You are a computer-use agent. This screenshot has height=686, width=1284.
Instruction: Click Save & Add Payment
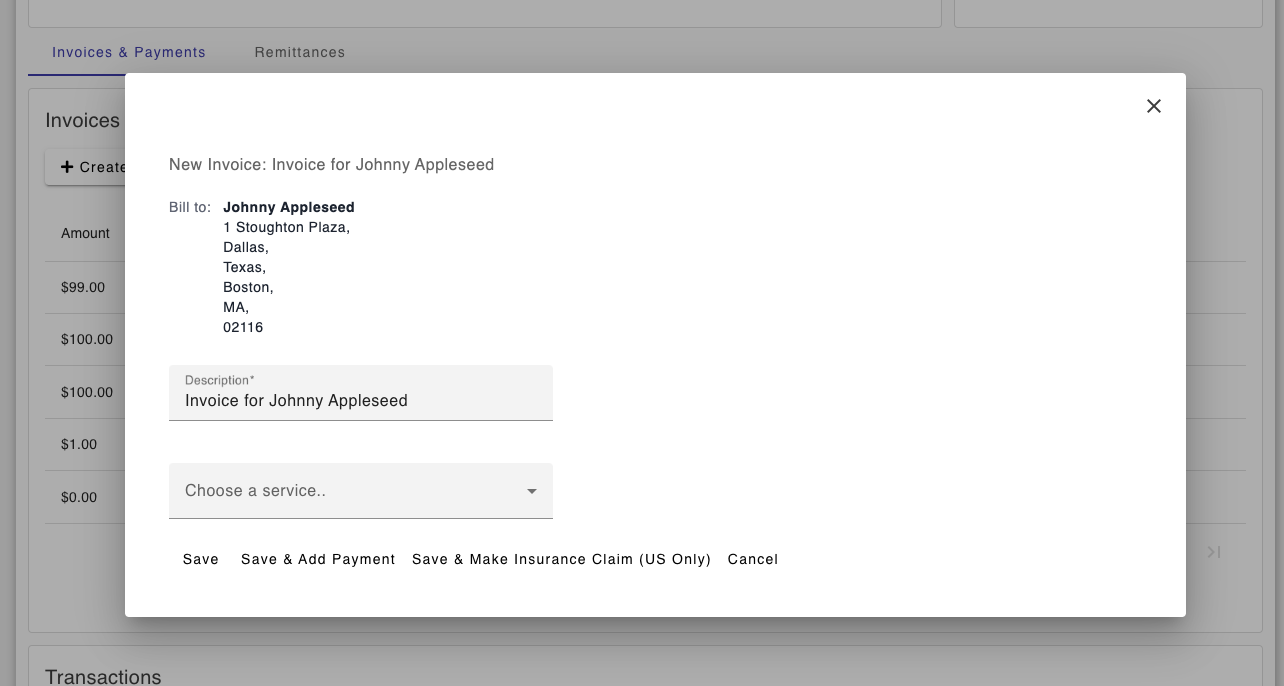click(x=317, y=559)
